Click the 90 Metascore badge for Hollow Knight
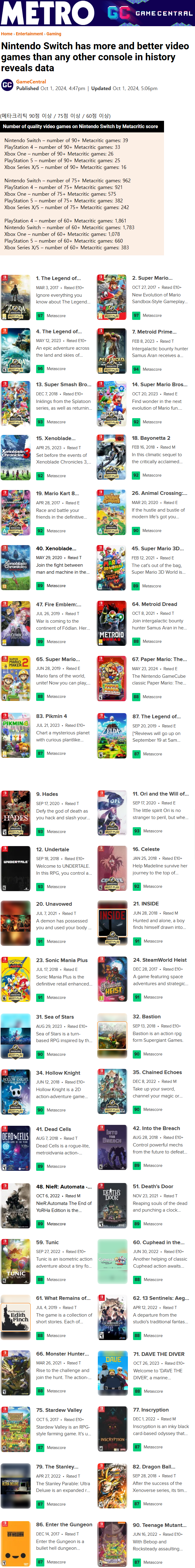 [x=40, y=1110]
